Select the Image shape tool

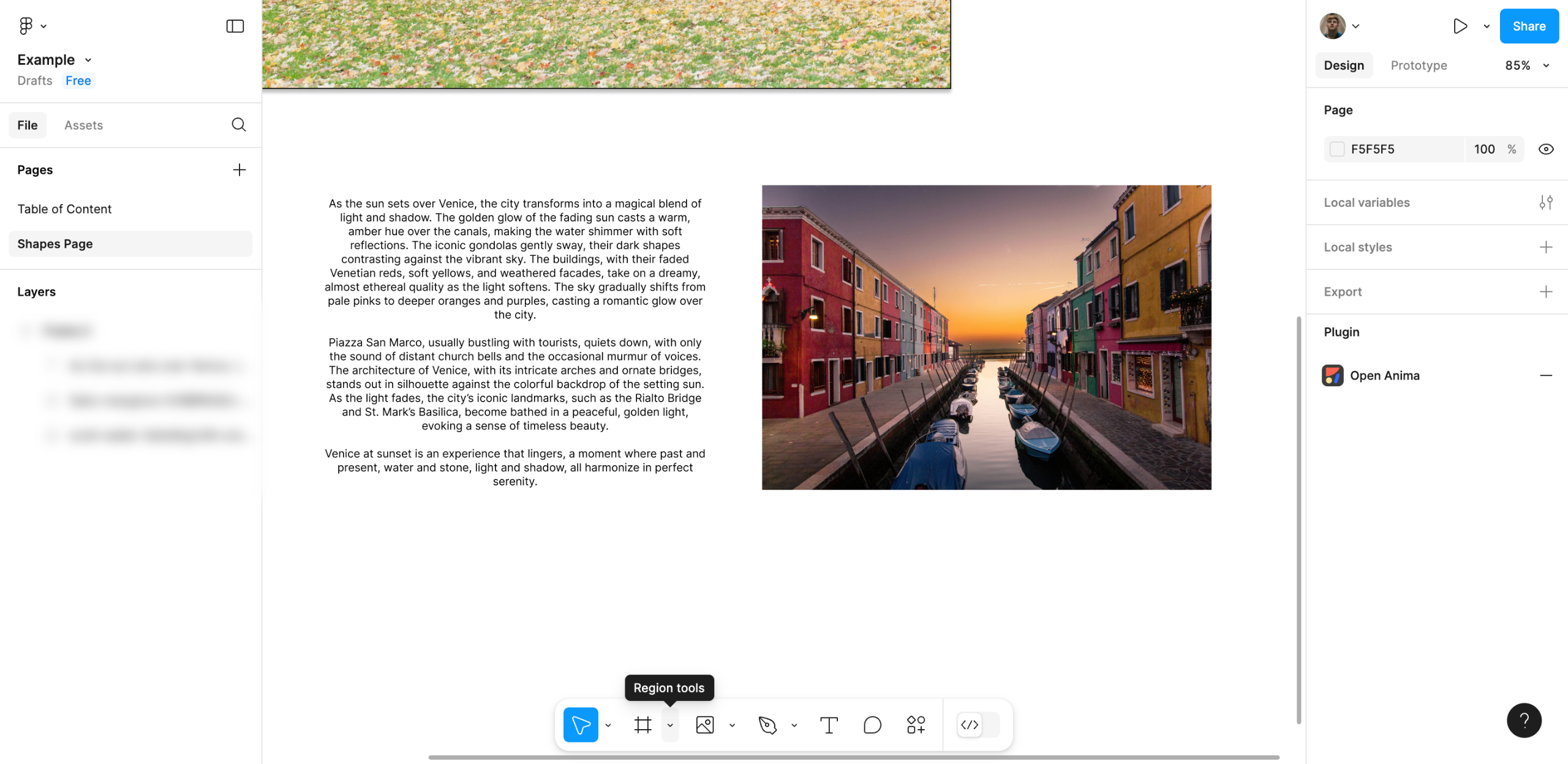705,725
